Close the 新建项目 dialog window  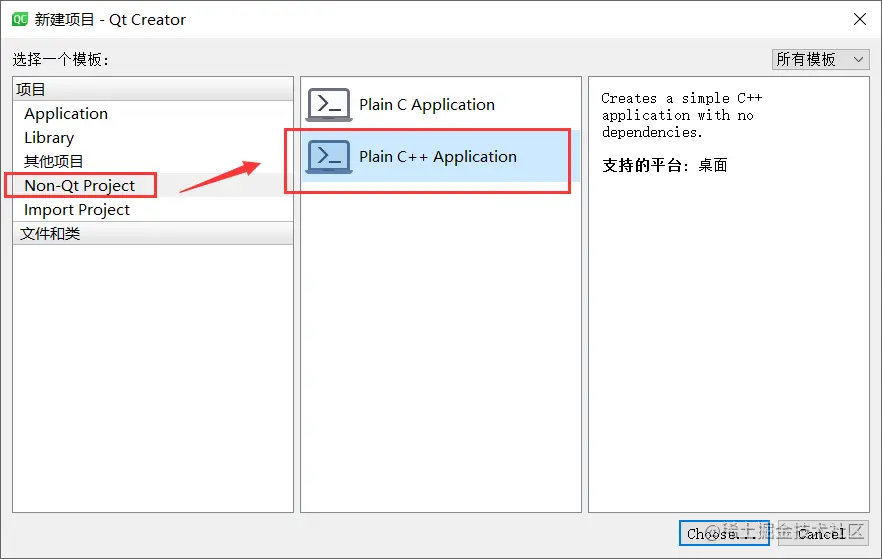click(860, 19)
